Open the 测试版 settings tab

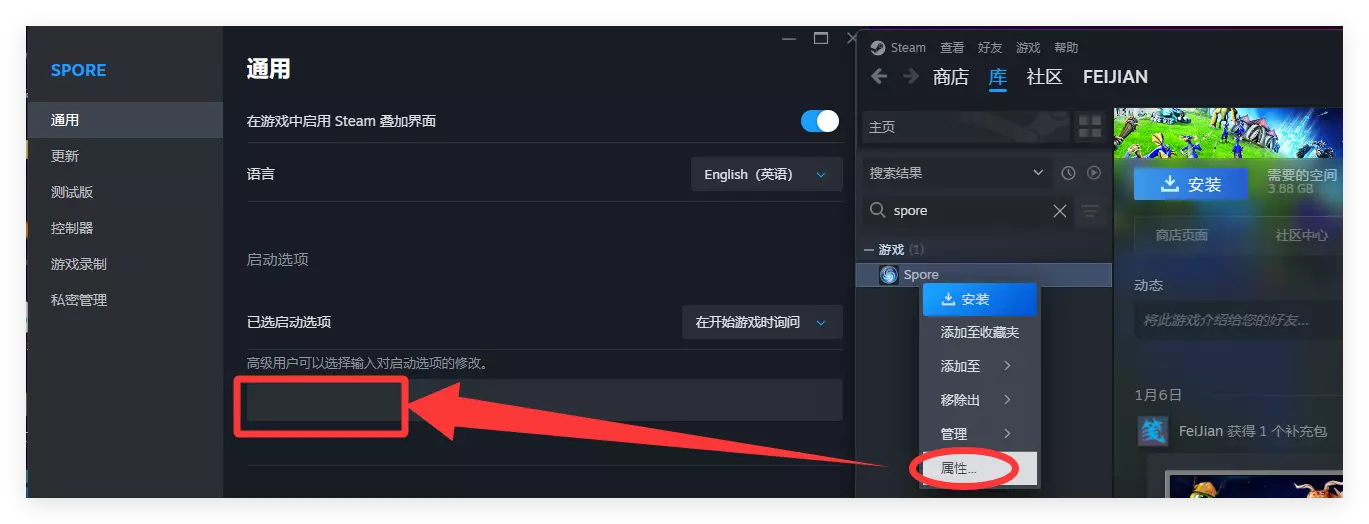[x=124, y=192]
